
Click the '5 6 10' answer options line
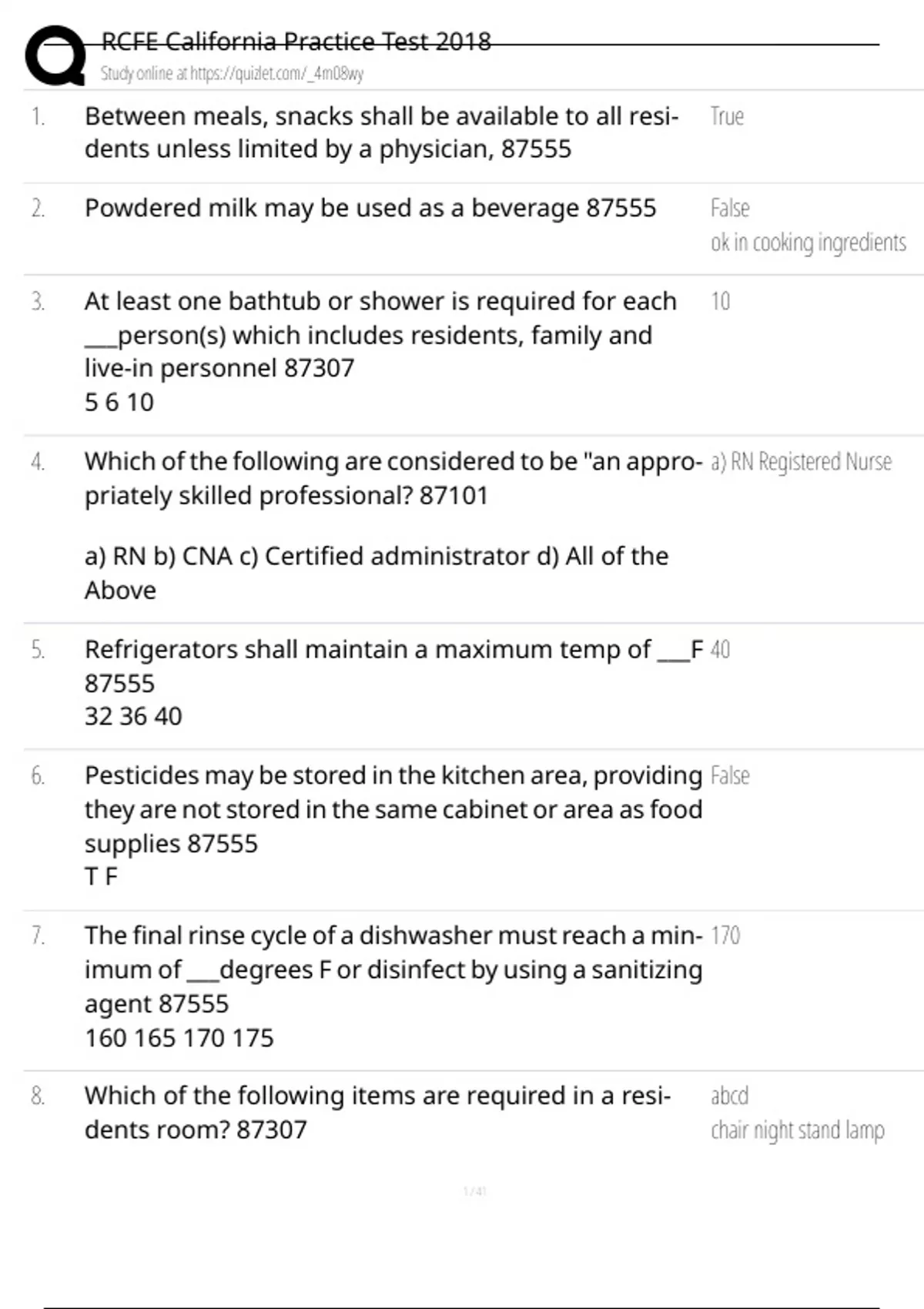[119, 402]
